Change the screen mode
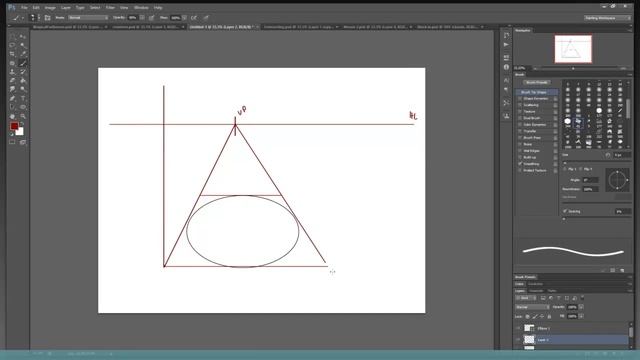Screen dimensions: 640x360 tap(23, 142)
